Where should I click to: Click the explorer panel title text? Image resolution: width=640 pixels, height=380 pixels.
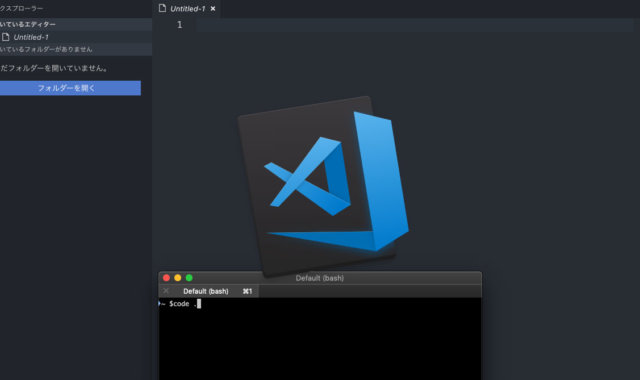(x=21, y=8)
